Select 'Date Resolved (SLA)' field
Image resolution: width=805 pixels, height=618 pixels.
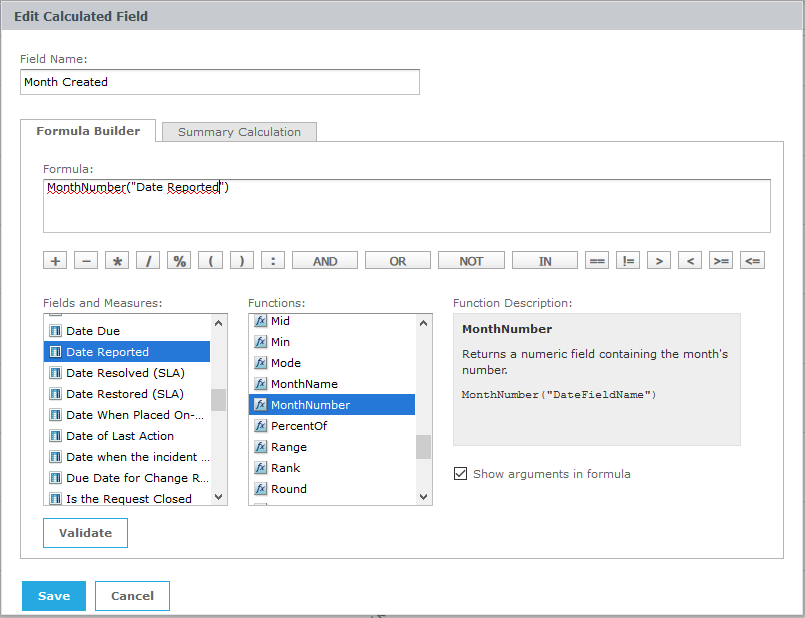coord(127,373)
